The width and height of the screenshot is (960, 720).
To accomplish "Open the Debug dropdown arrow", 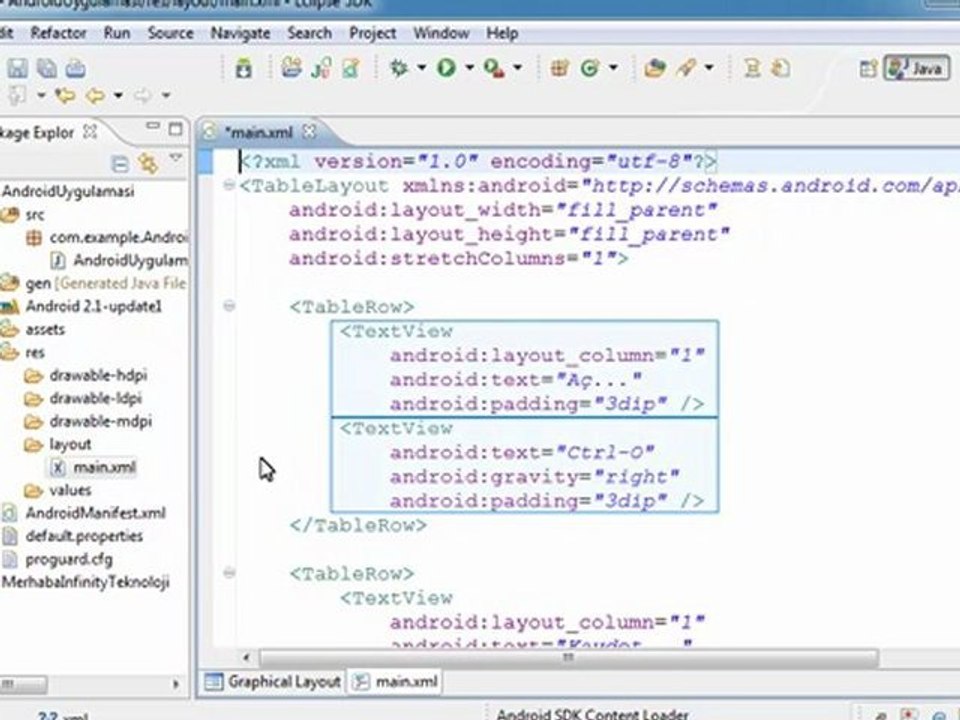I will click(421, 67).
